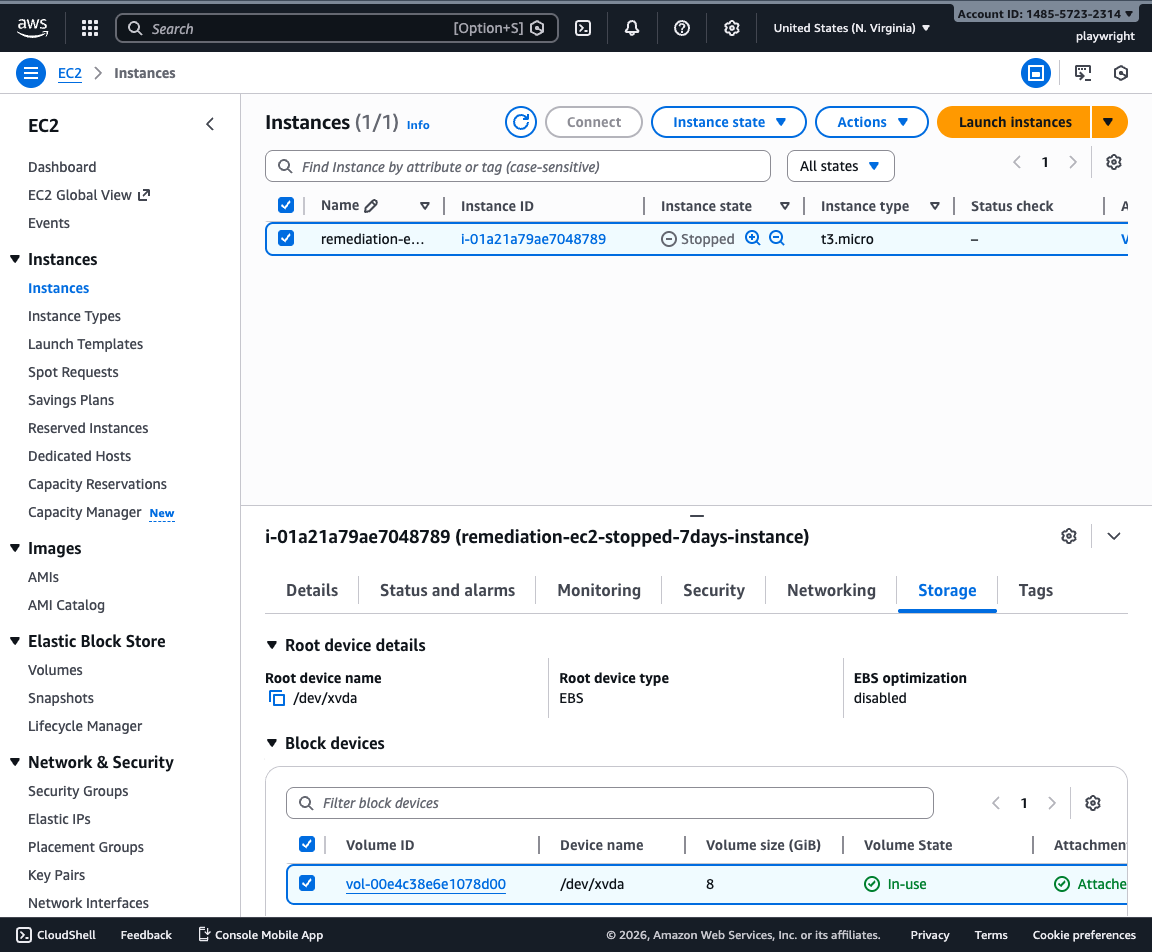The image size is (1152, 952).
Task: Open the AWS services grid menu
Action: (x=89, y=28)
